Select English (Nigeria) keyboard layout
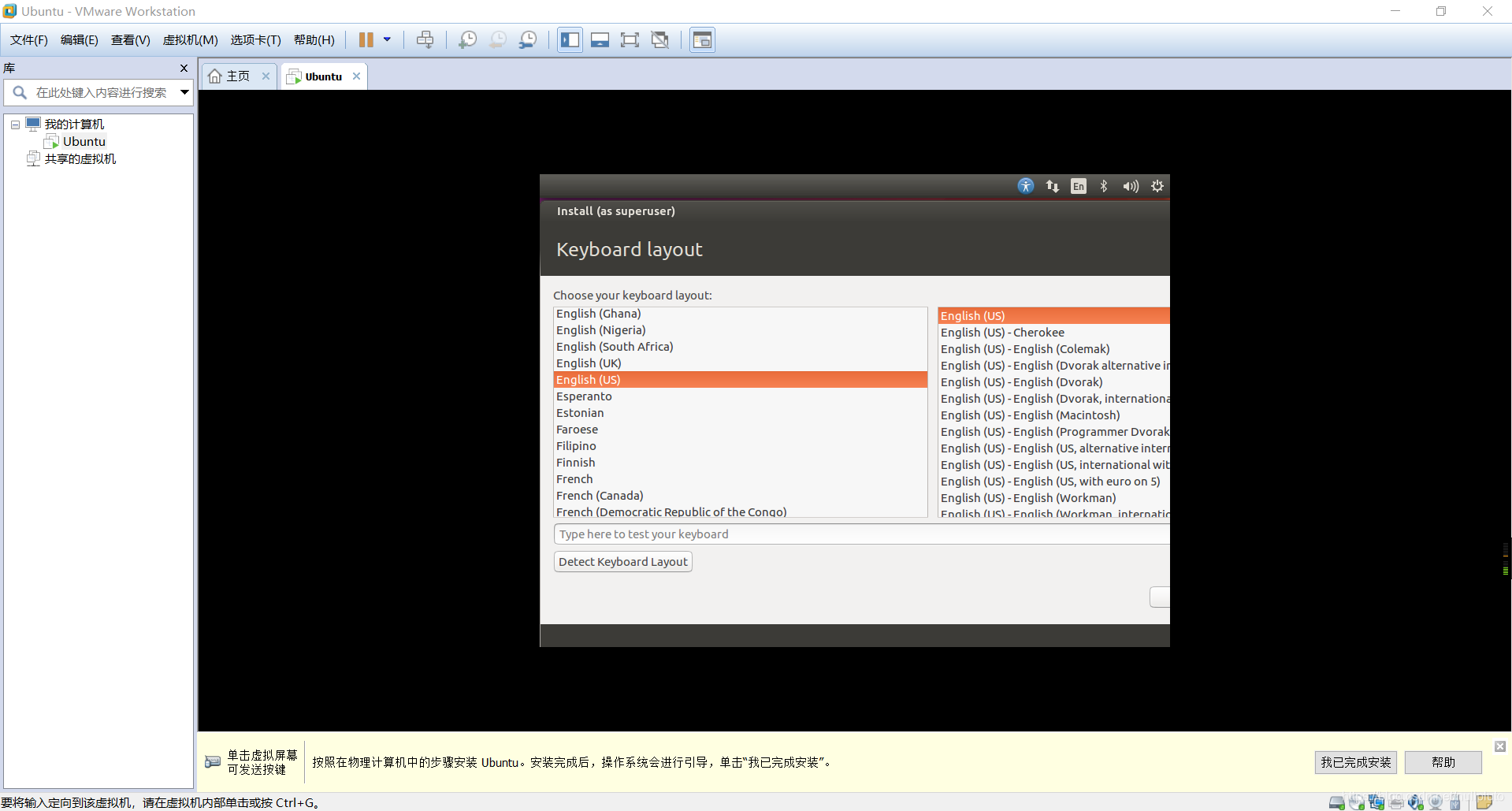This screenshot has width=1512, height=811. tap(741, 330)
